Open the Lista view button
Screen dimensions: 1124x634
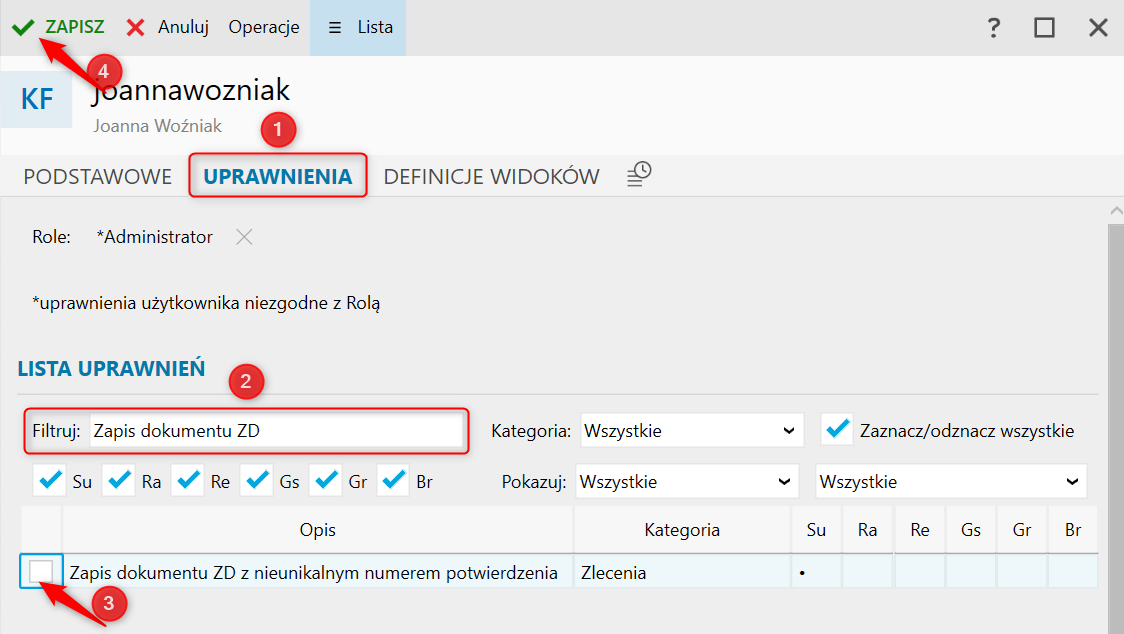tap(358, 27)
